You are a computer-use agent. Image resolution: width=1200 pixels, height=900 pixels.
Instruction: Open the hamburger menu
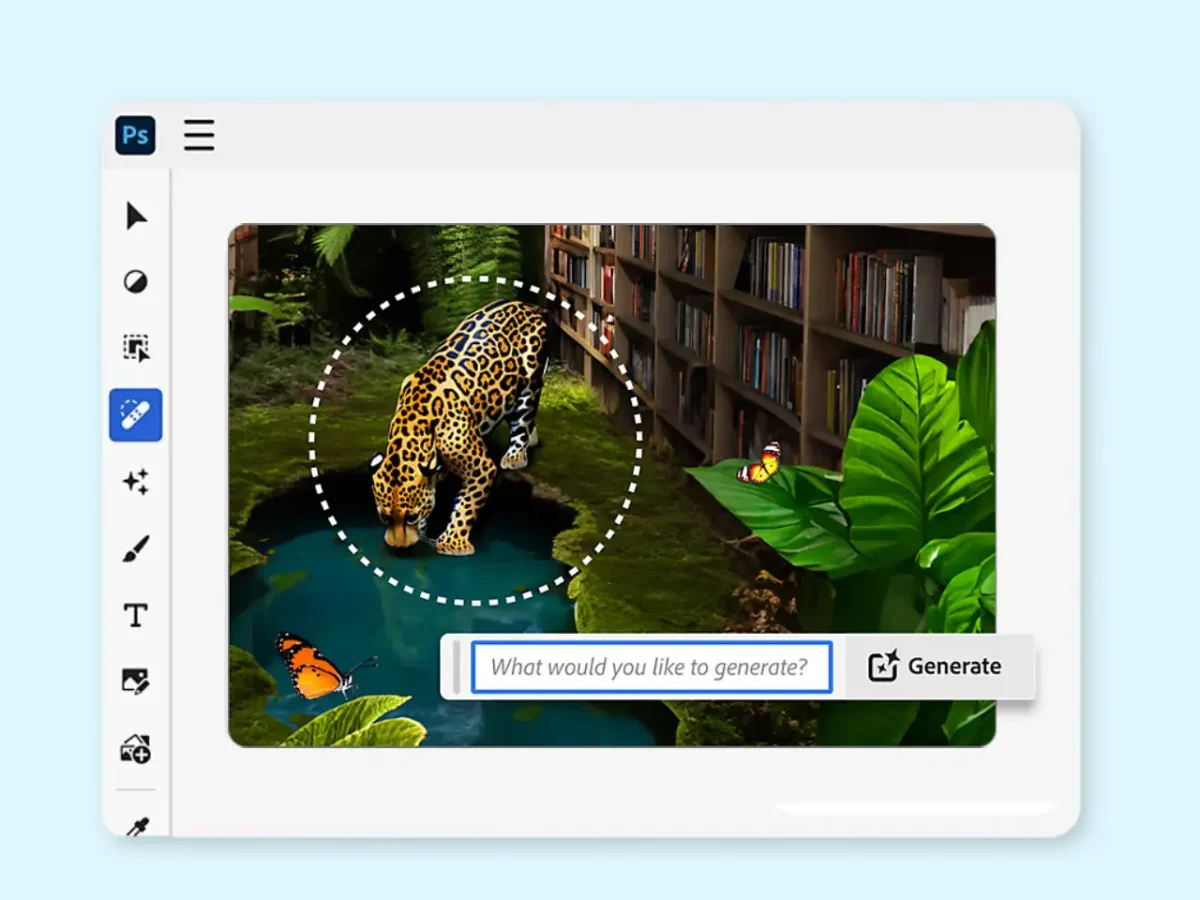199,135
